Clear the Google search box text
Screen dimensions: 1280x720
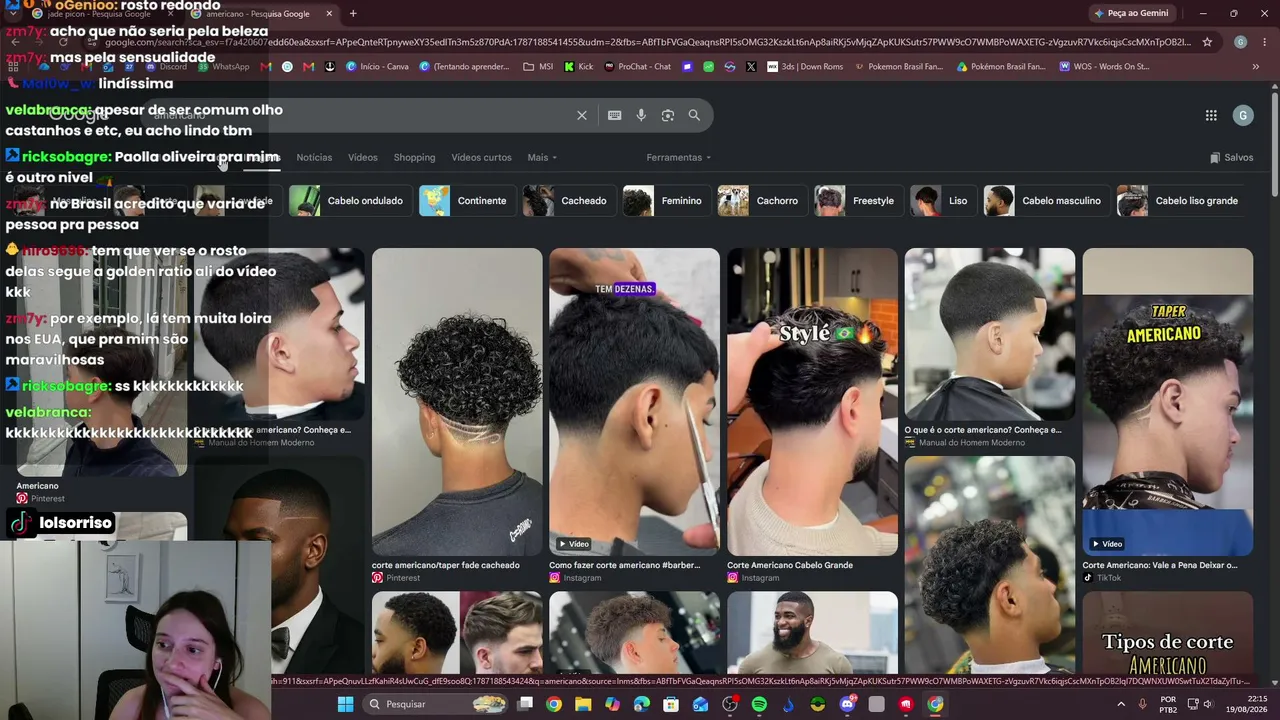pos(582,115)
